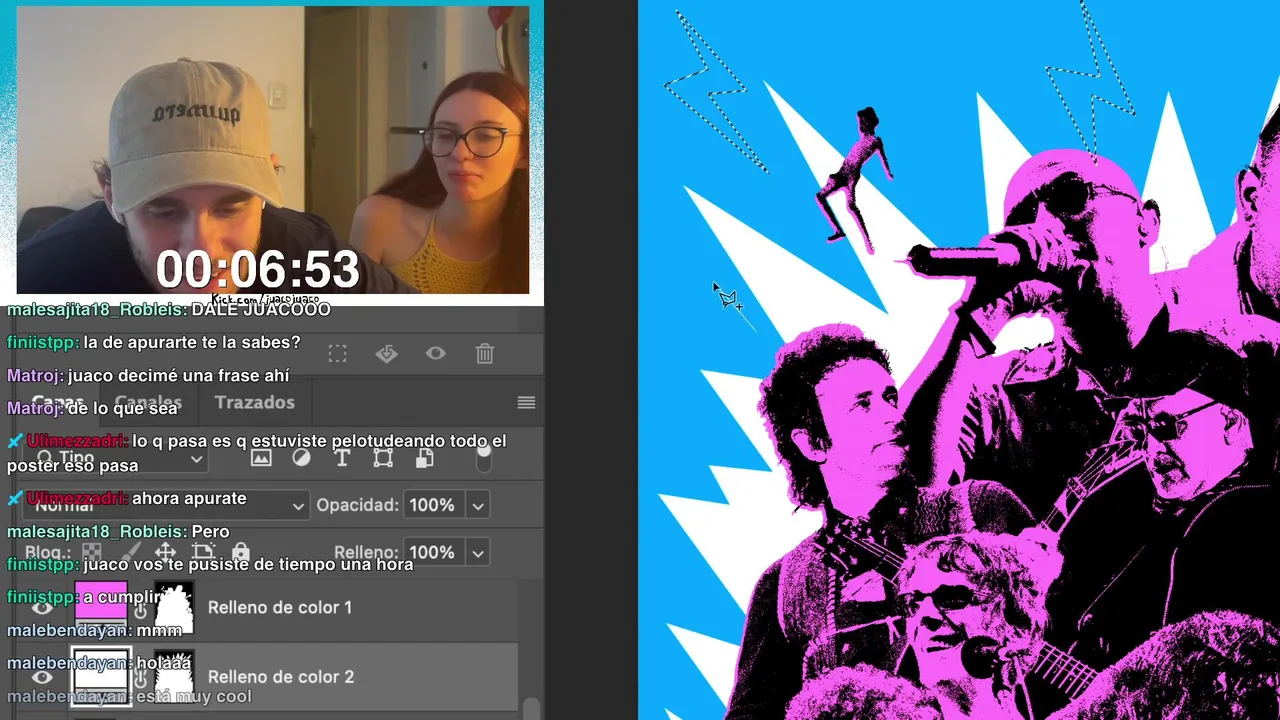Lock transparent pixels checkerboard icon
Image resolution: width=1280 pixels, height=720 pixels.
pyautogui.click(x=92, y=552)
